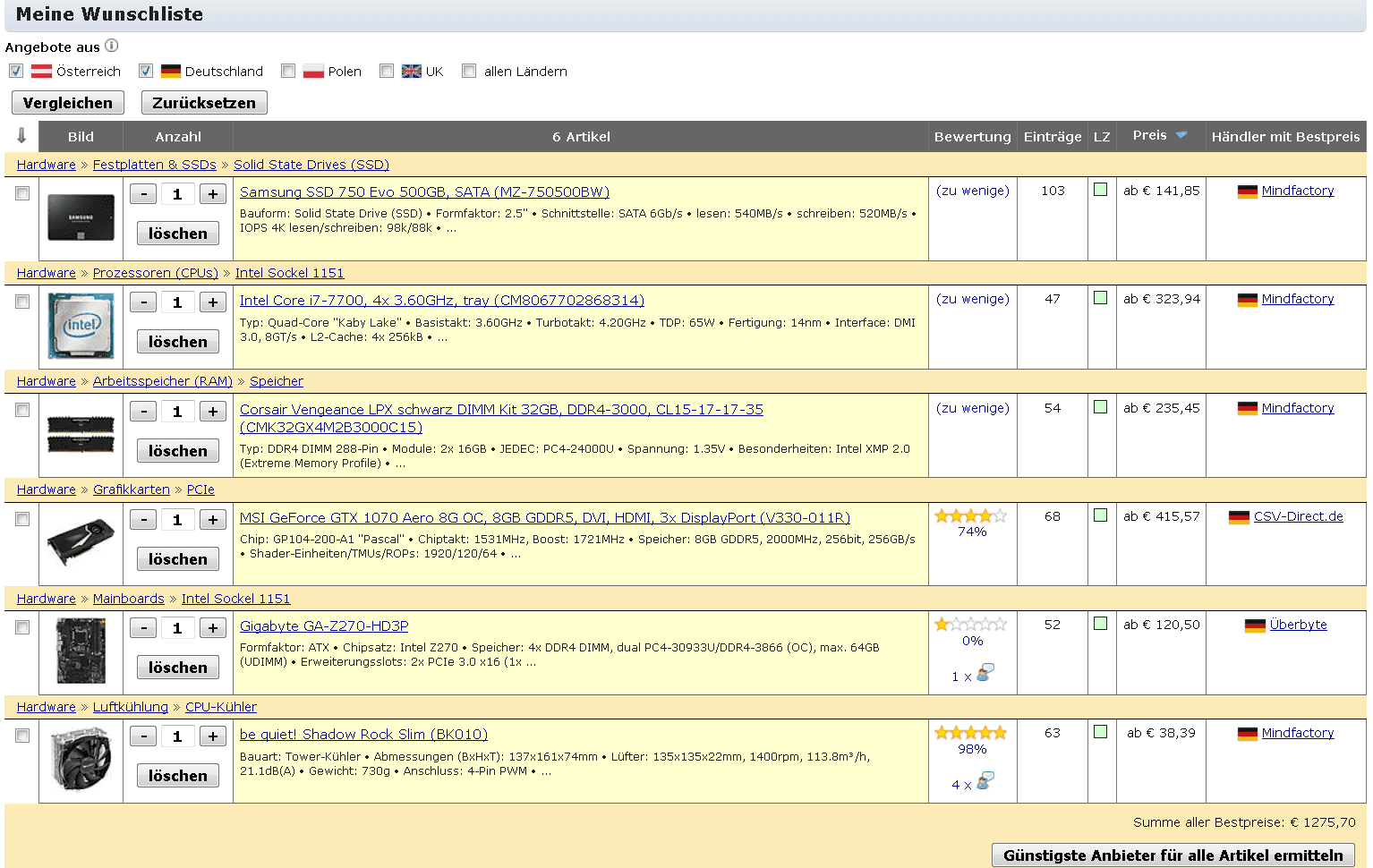Decrease quantity of Samsung SSD with minus
Image resolution: width=1373 pixels, height=868 pixels.
[143, 193]
